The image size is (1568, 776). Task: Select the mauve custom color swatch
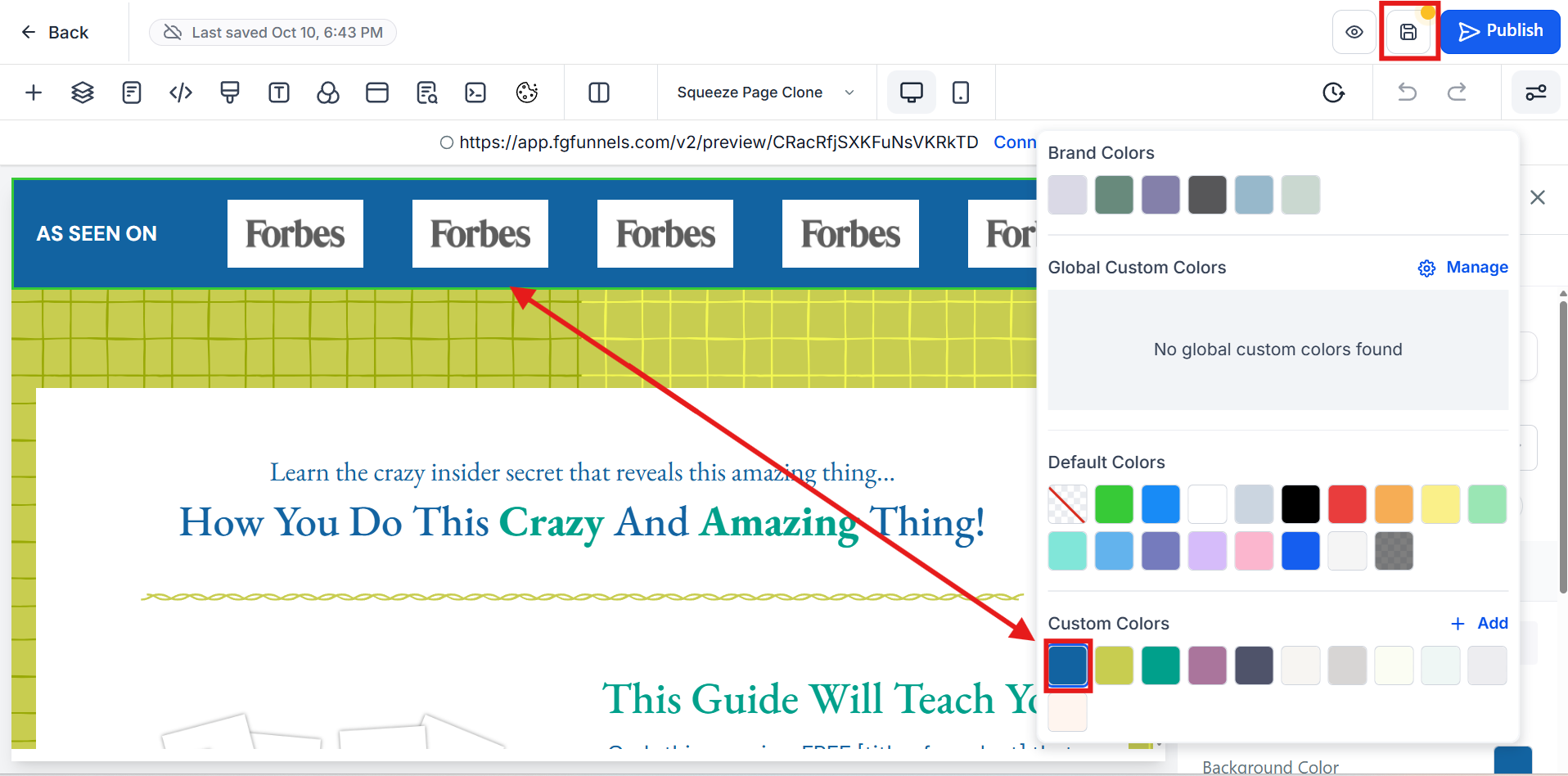tap(1208, 665)
